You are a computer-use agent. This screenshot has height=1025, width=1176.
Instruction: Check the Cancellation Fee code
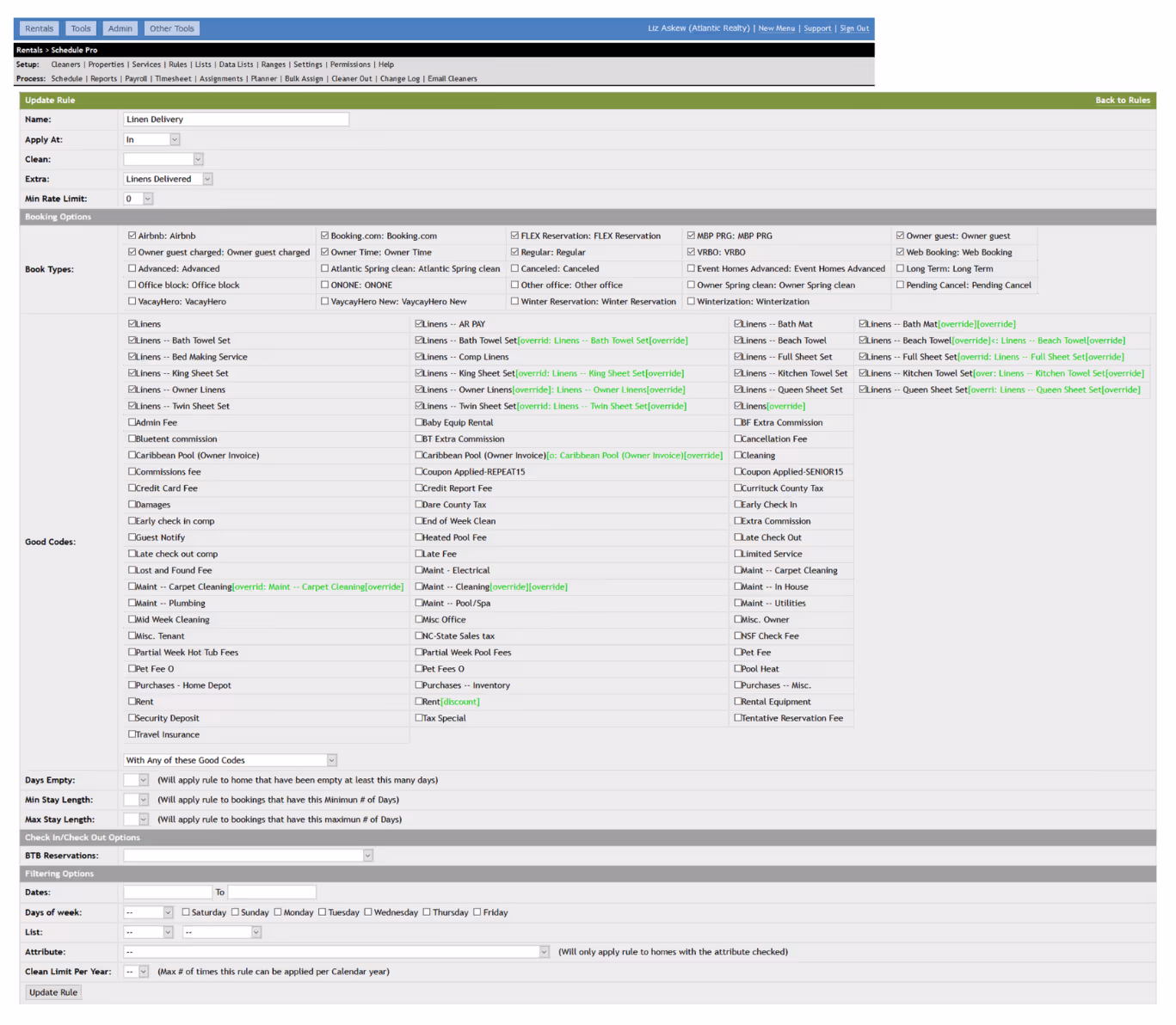tap(738, 439)
